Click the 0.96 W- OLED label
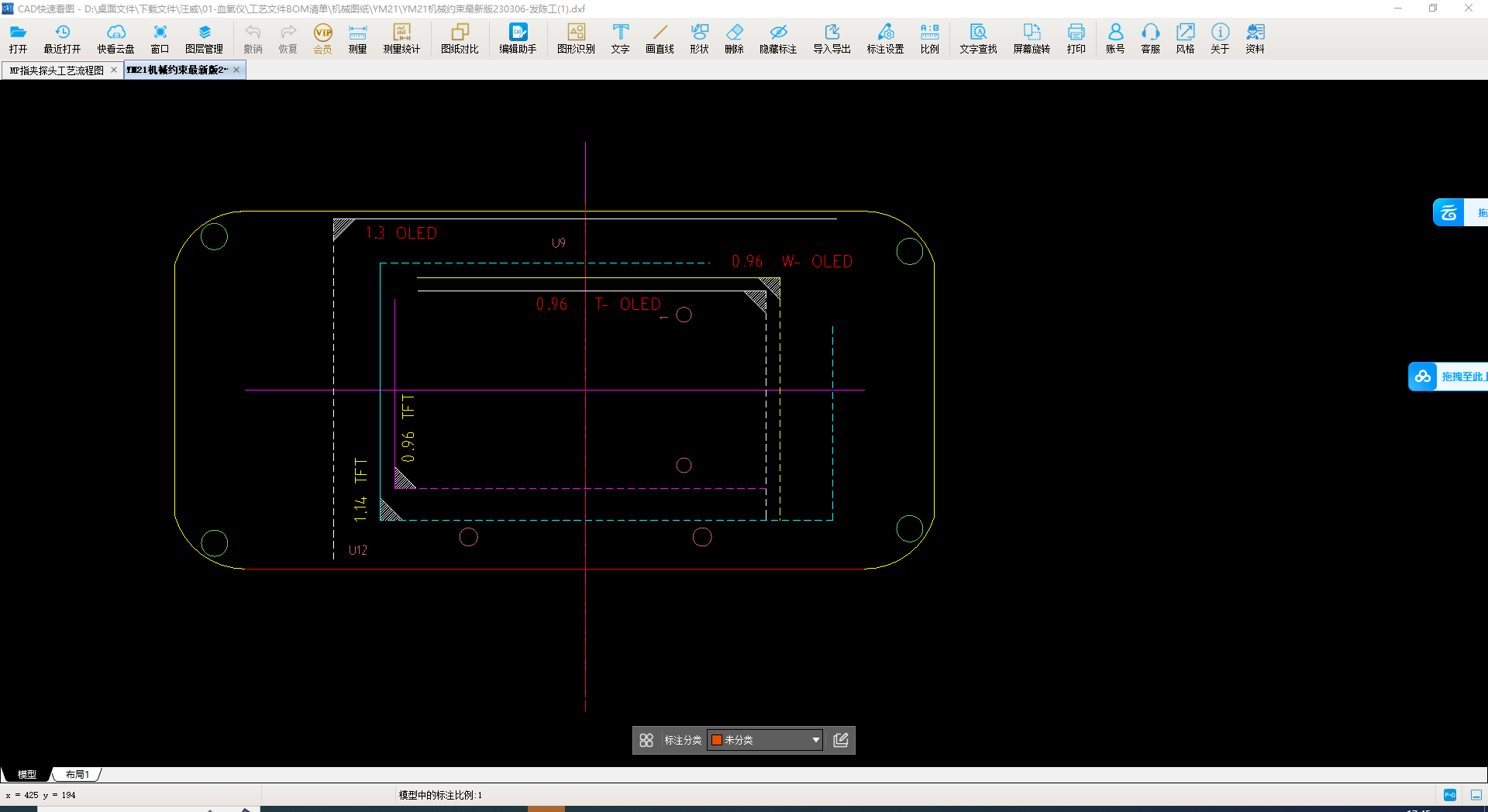Screen dimensions: 1488x812 coord(792,262)
